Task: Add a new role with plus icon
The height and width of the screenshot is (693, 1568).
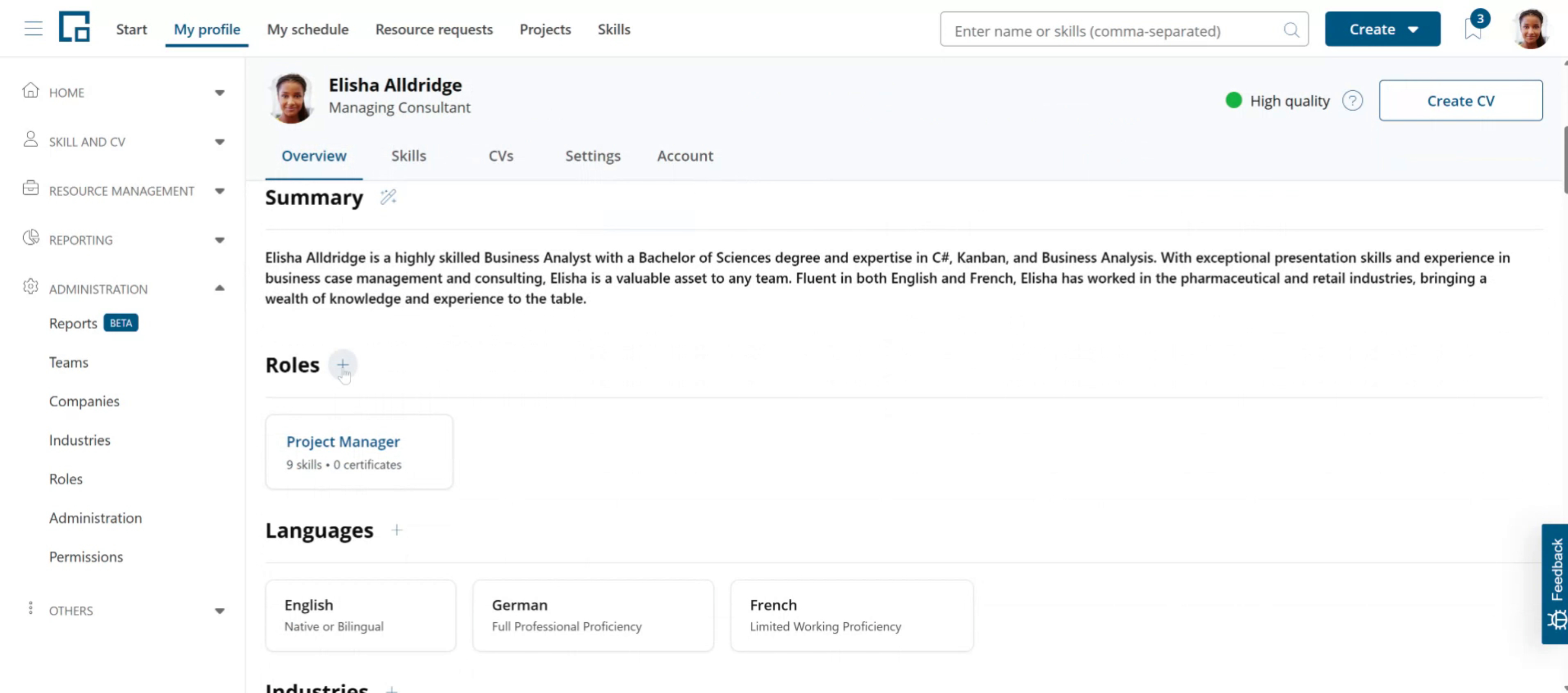Action: [x=343, y=365]
